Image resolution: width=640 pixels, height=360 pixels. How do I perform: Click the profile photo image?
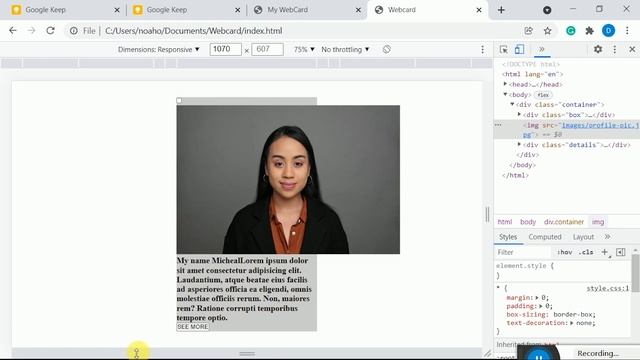click(x=288, y=180)
